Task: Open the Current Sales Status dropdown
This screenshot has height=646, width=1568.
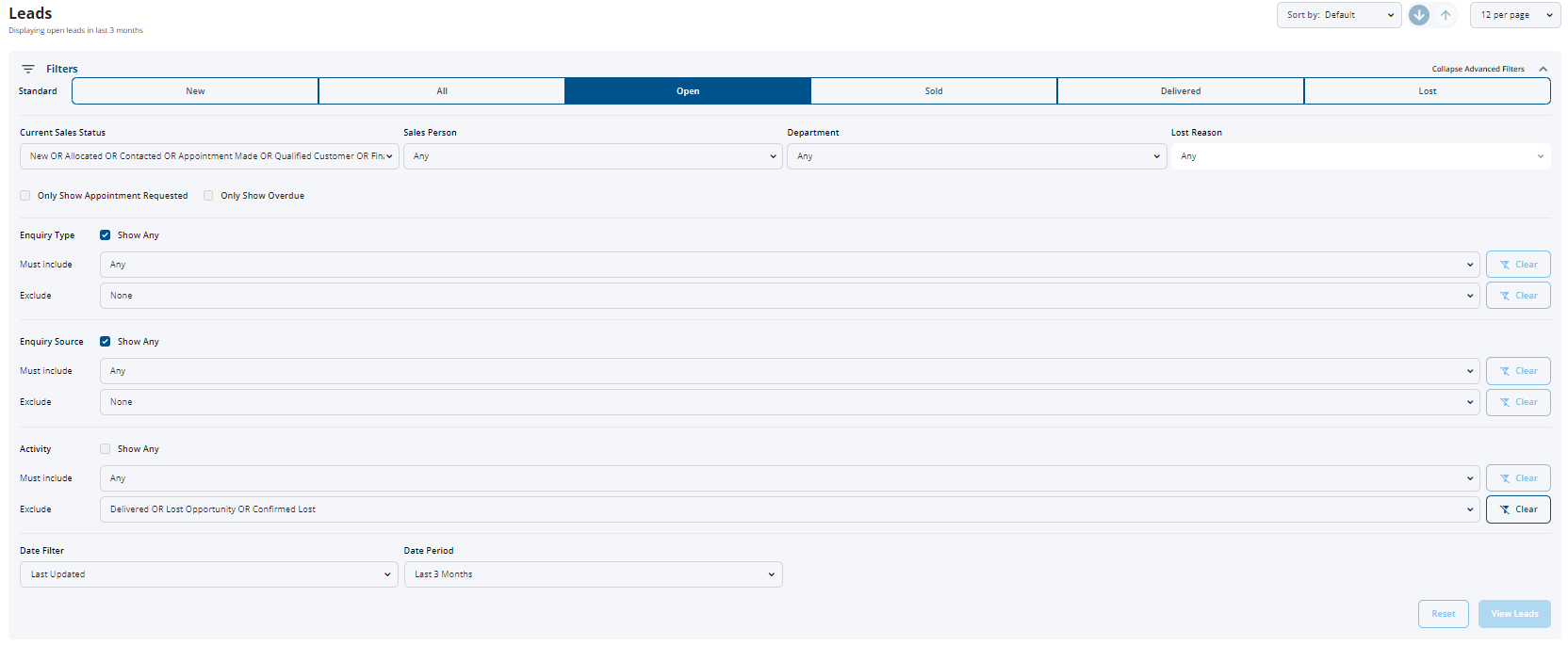Action: click(209, 156)
